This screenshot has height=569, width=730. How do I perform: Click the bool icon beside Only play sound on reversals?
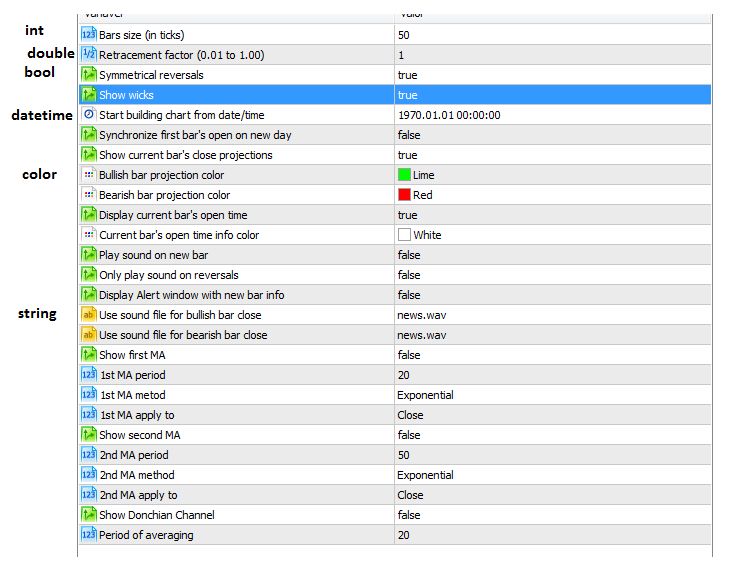88,275
